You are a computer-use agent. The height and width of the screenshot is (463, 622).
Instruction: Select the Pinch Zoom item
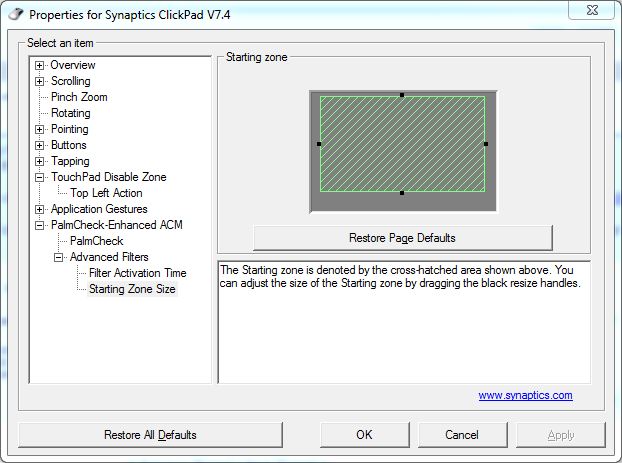tap(79, 97)
